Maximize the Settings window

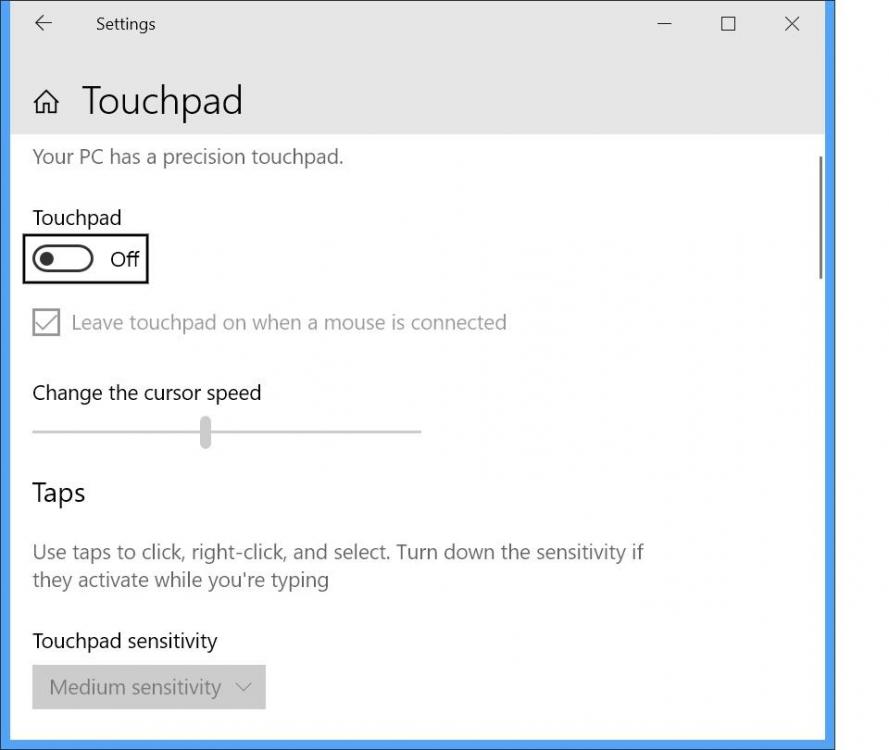(x=728, y=24)
